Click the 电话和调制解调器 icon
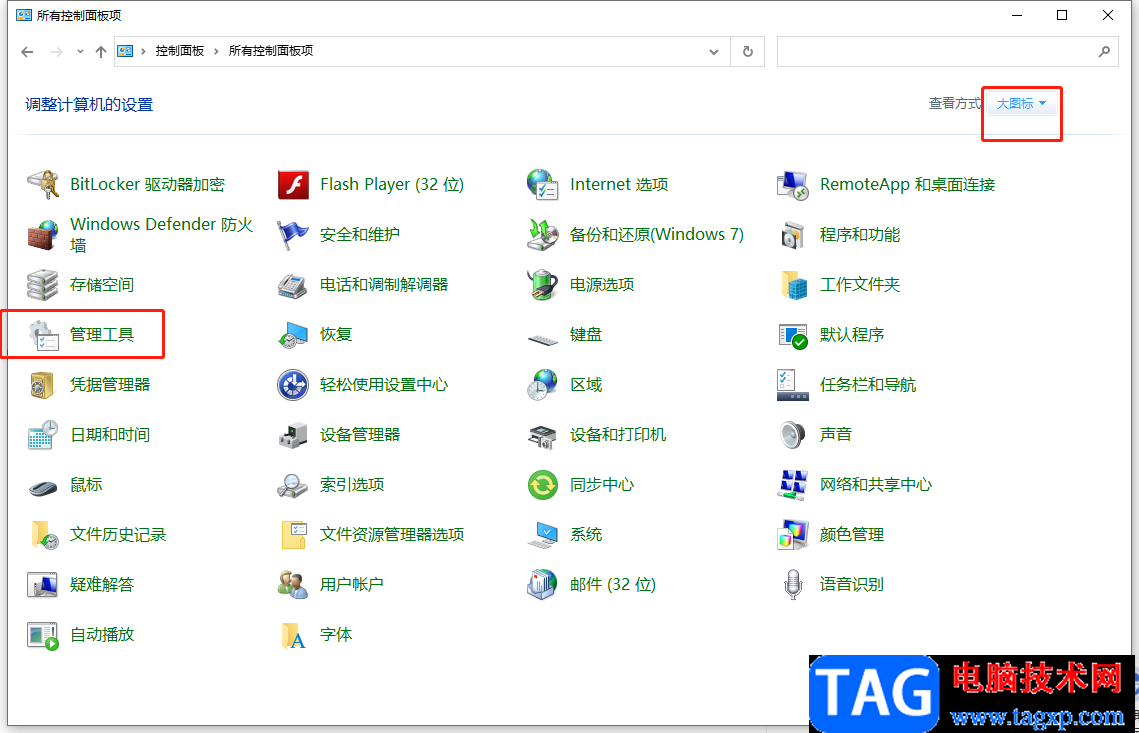Image resolution: width=1139 pixels, height=733 pixels. coord(293,285)
